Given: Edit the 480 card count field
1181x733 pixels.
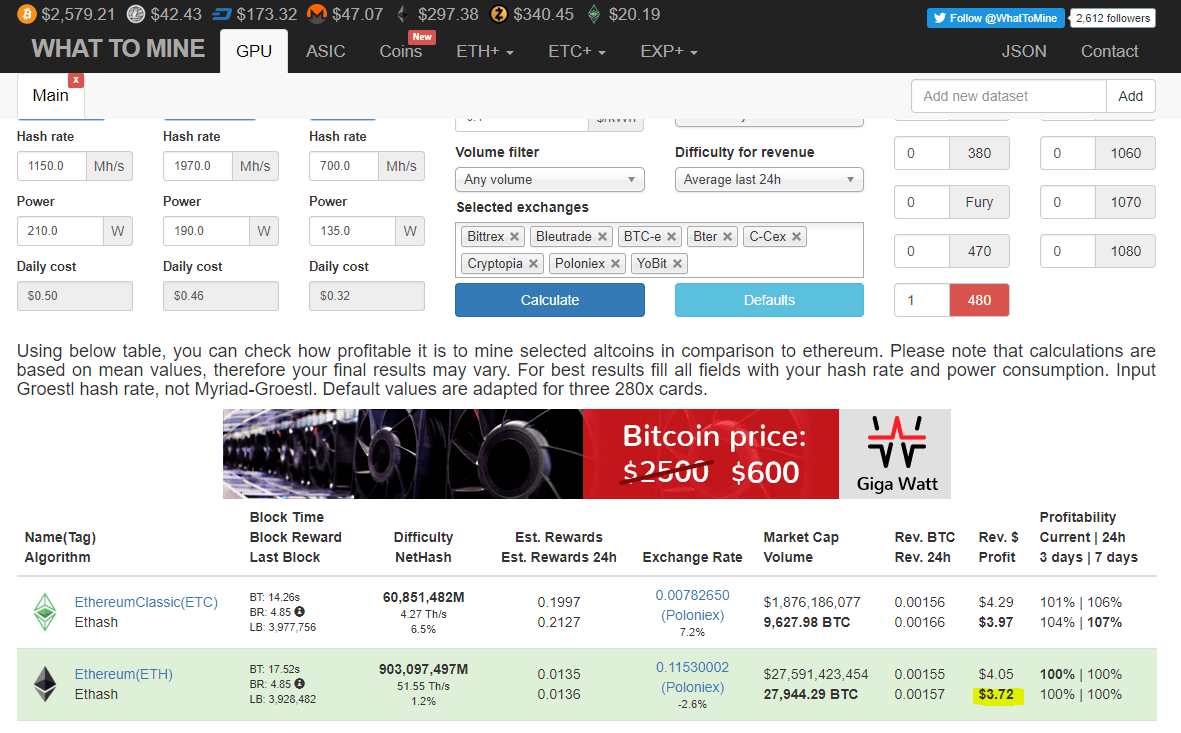Looking at the screenshot, I should [922, 300].
